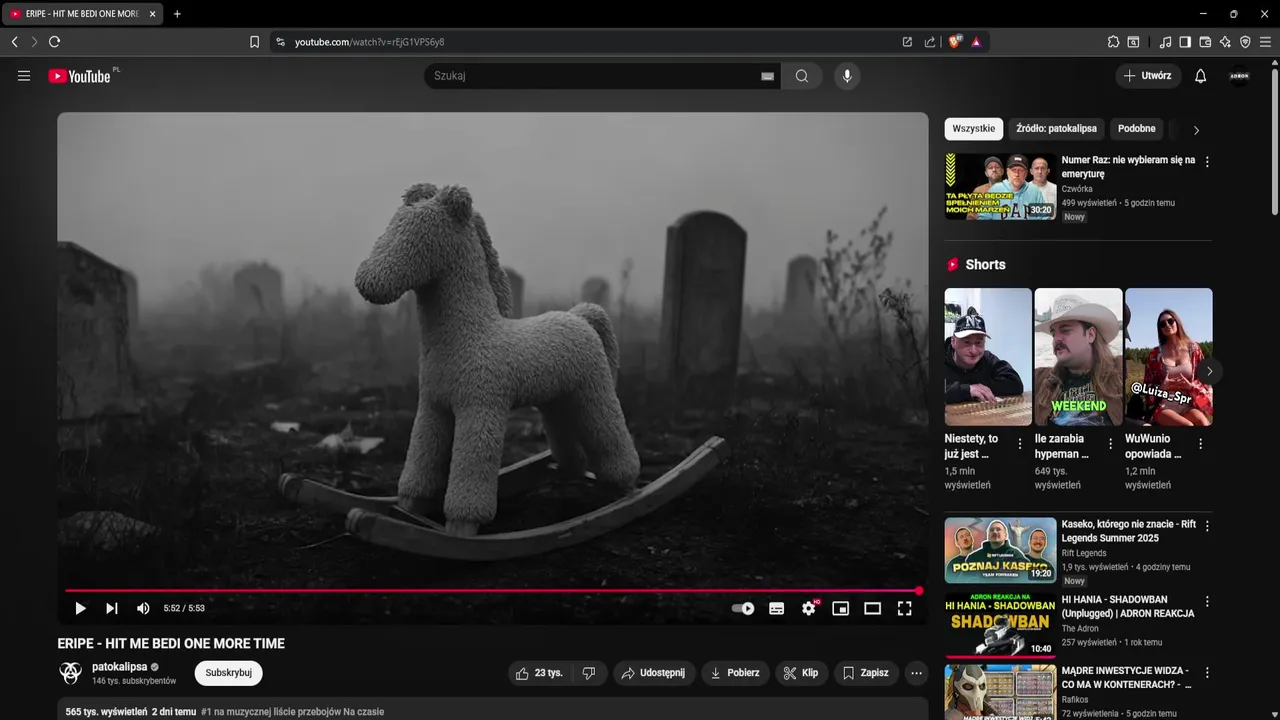Open browser extensions puzzle icon
The width and height of the screenshot is (1280, 720).
(1113, 42)
